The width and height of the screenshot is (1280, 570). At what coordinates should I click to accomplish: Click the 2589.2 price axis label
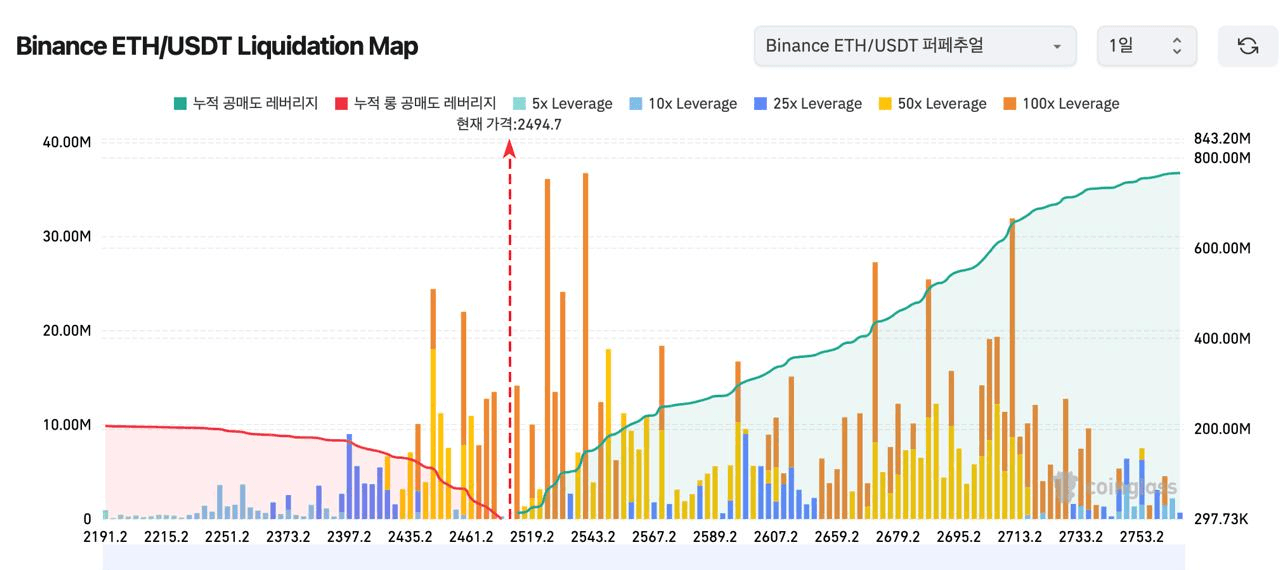715,537
